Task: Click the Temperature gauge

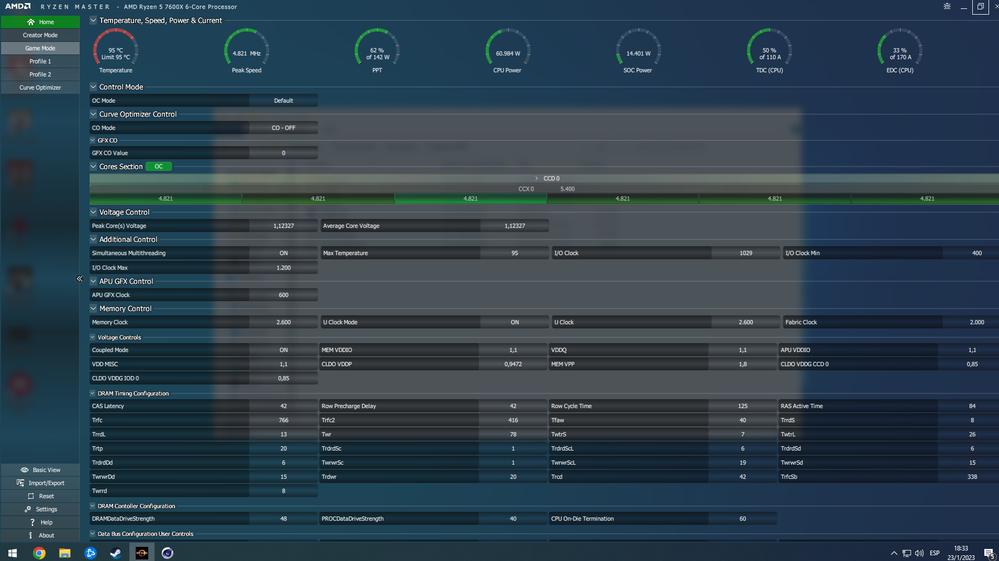Action: tap(115, 50)
